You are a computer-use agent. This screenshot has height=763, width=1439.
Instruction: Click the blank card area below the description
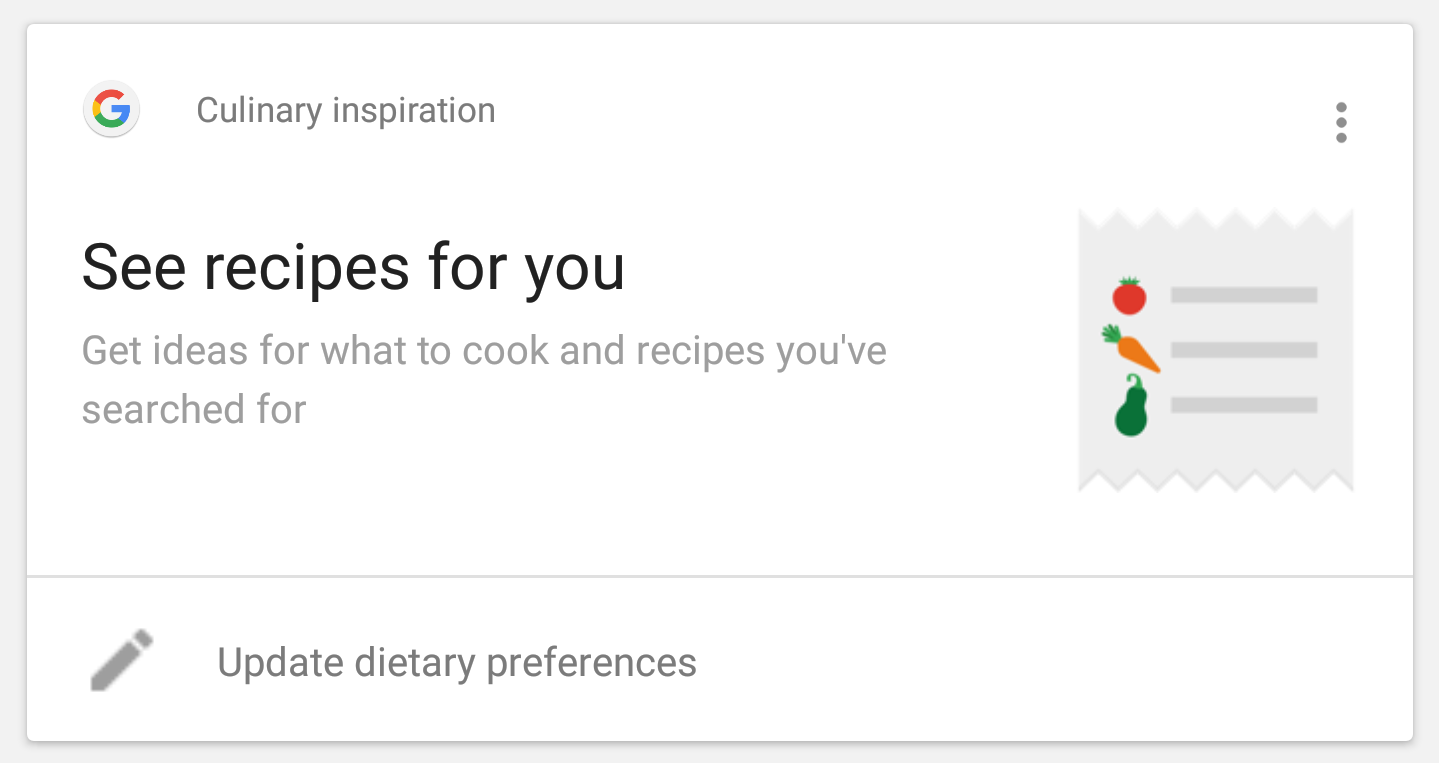(x=500, y=500)
